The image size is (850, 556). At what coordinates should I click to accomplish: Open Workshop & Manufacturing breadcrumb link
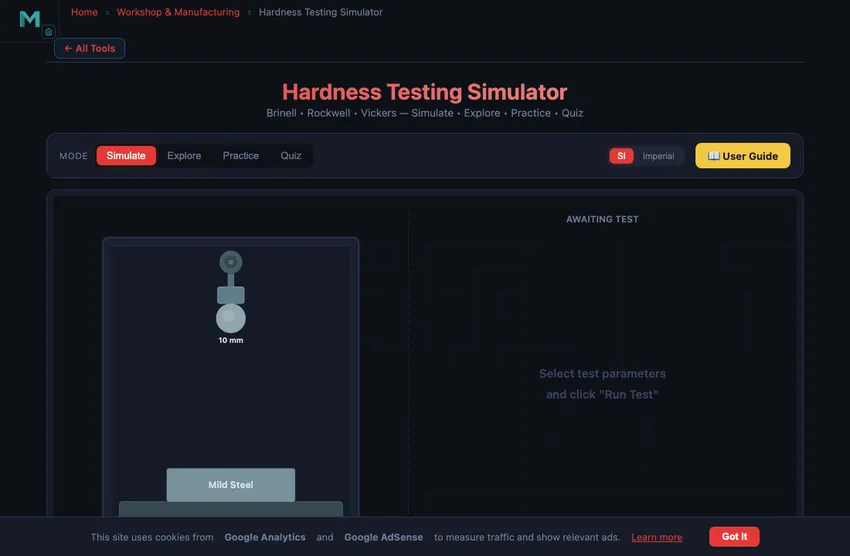178,12
